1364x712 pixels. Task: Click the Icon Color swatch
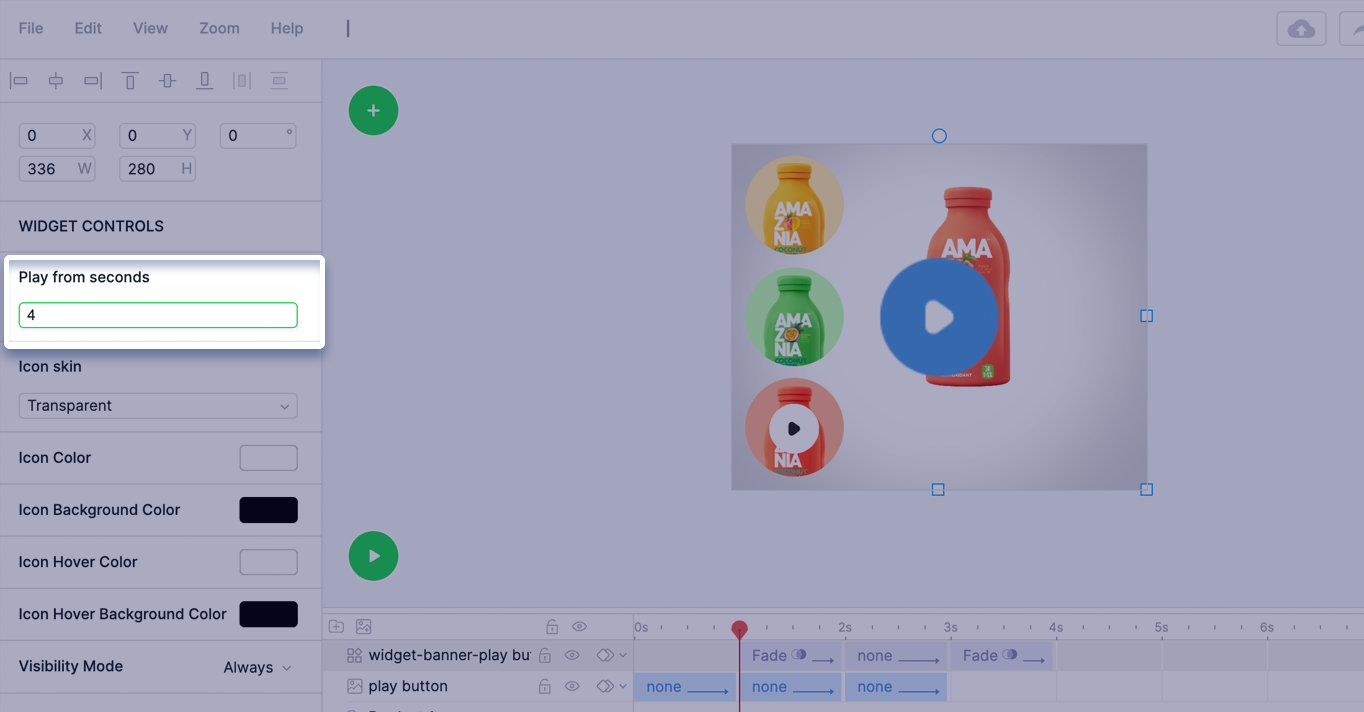click(268, 458)
